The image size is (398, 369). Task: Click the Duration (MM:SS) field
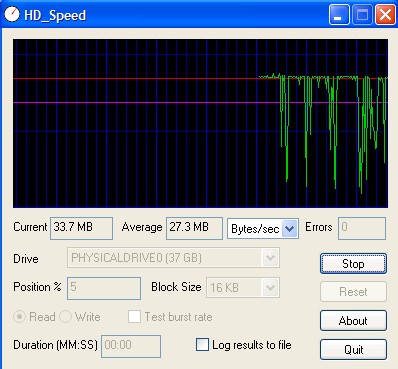(131, 346)
